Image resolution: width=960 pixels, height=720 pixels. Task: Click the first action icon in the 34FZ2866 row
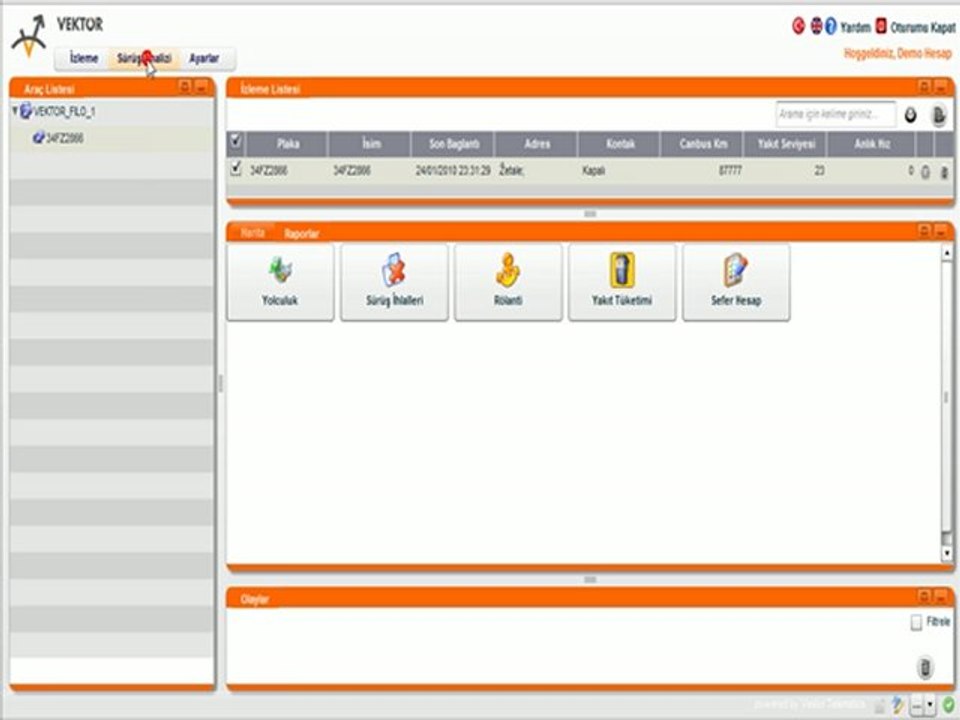pyautogui.click(x=926, y=172)
